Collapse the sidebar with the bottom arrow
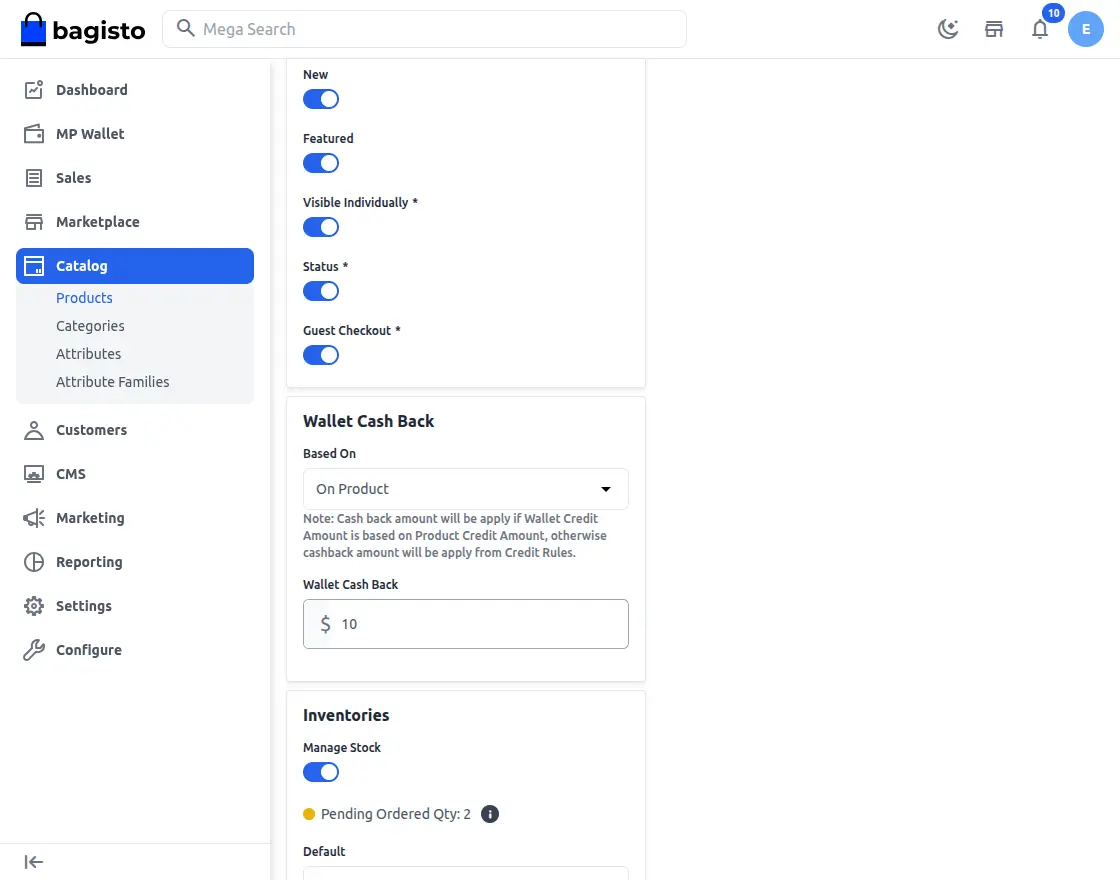 click(33, 861)
